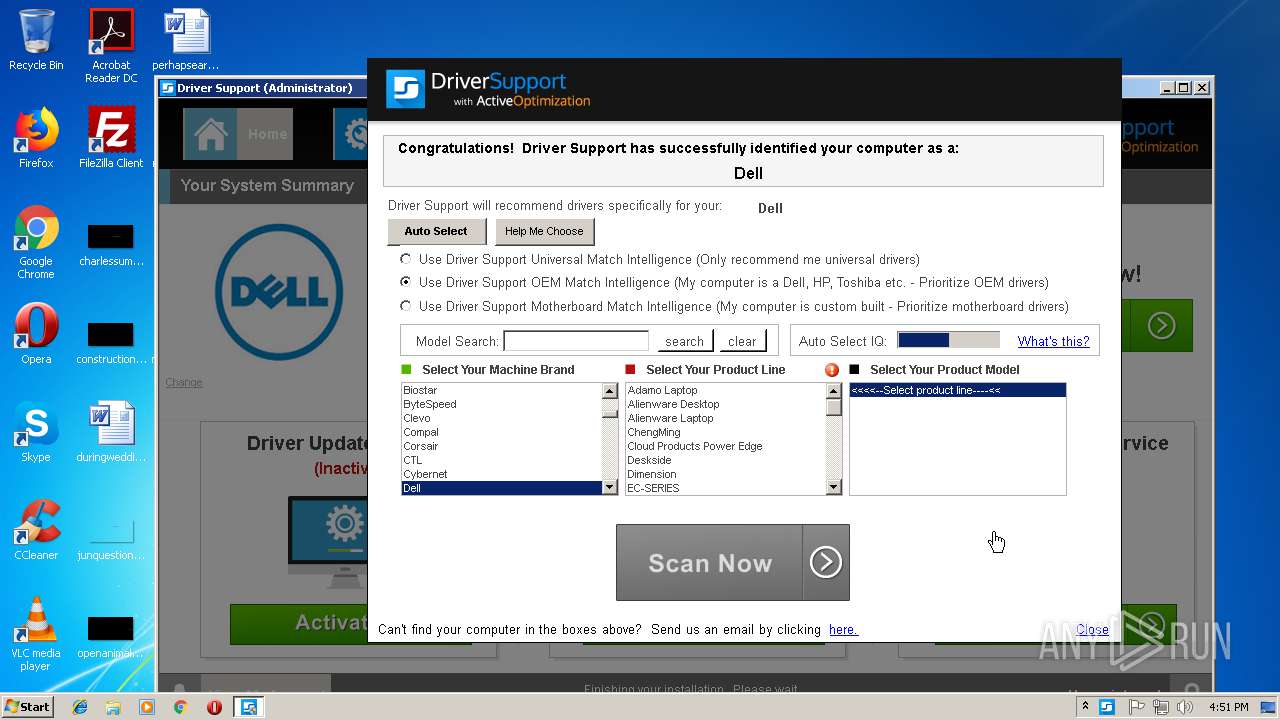The image size is (1280, 720).
Task: Launch Acrobat Reader DC shortcut
Action: (x=111, y=45)
